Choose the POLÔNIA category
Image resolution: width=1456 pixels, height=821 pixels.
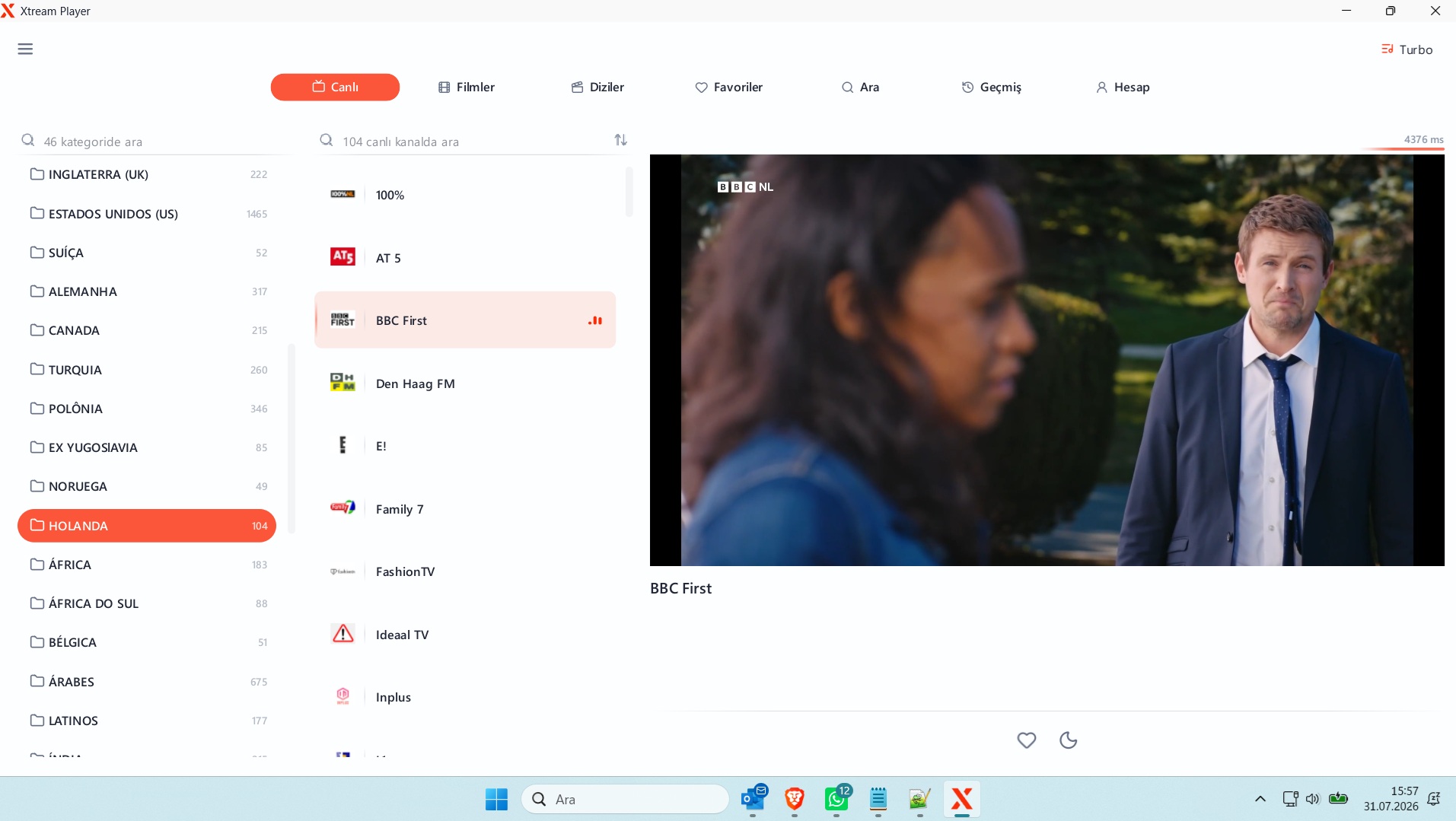tap(147, 409)
